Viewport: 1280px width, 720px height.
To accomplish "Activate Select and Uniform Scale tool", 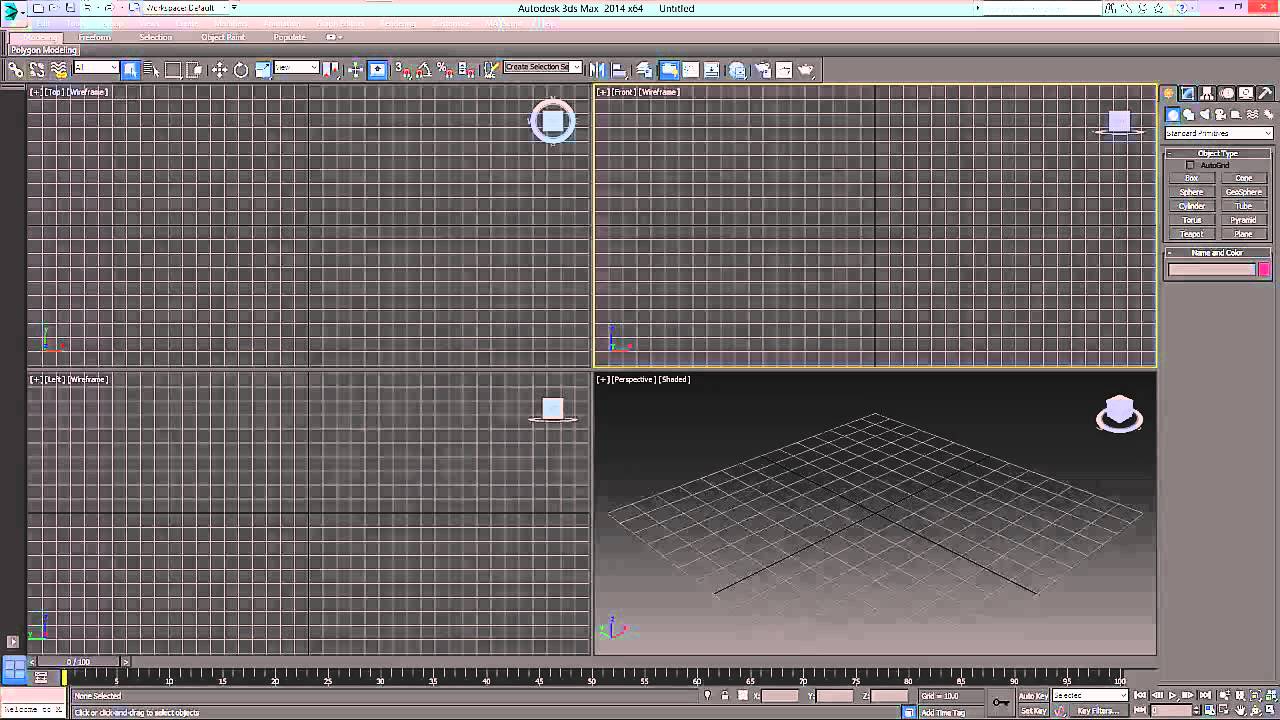I will pos(263,70).
